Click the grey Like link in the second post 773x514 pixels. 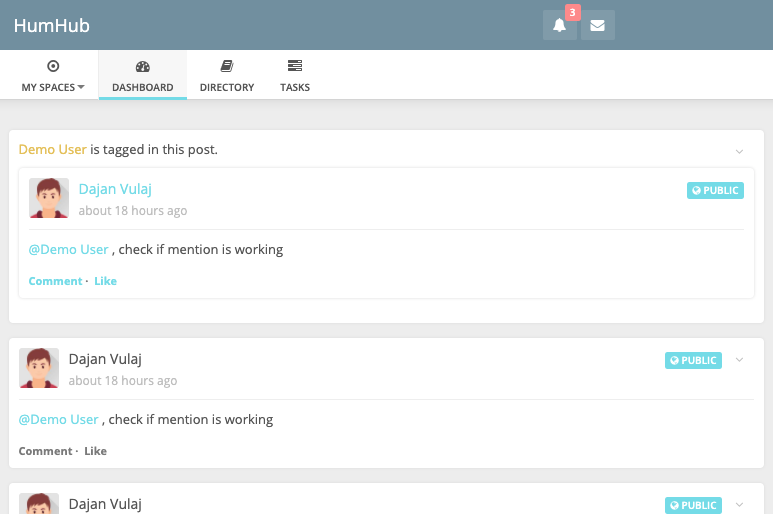[x=96, y=451]
